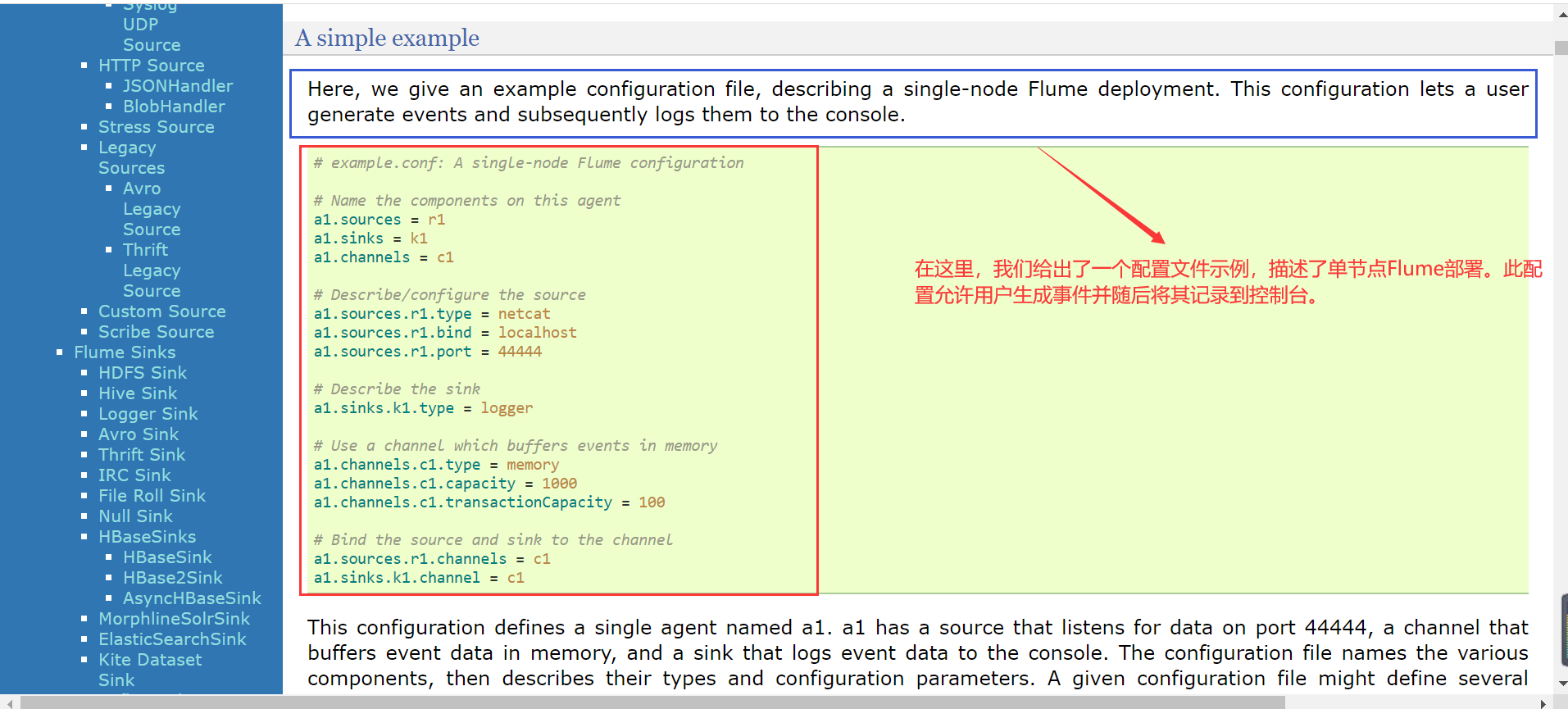Image resolution: width=1568 pixels, height=709 pixels.
Task: Open the ElasticSearchSink link
Action: (172, 639)
